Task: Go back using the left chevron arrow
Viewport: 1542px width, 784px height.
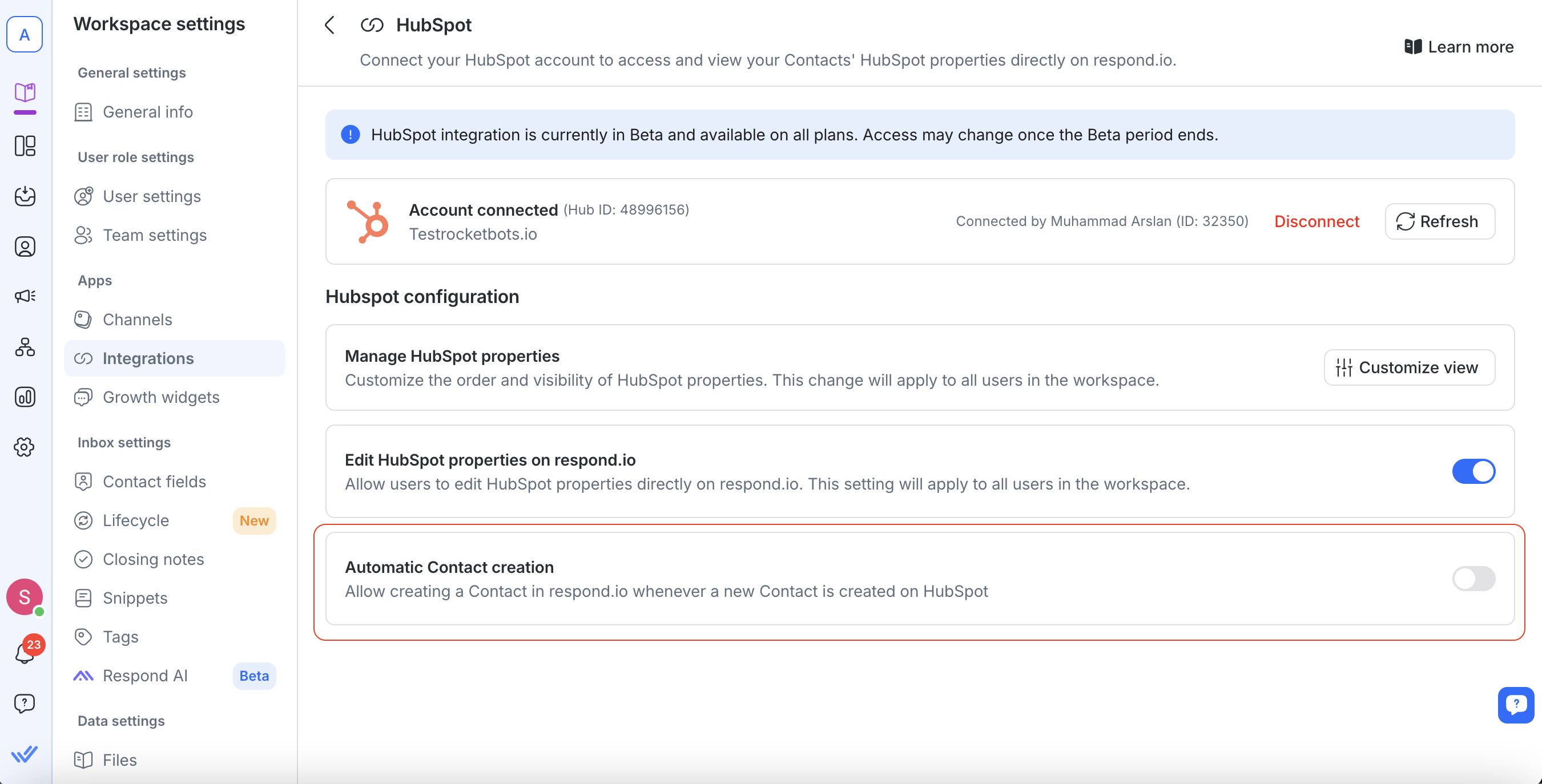Action: point(330,25)
